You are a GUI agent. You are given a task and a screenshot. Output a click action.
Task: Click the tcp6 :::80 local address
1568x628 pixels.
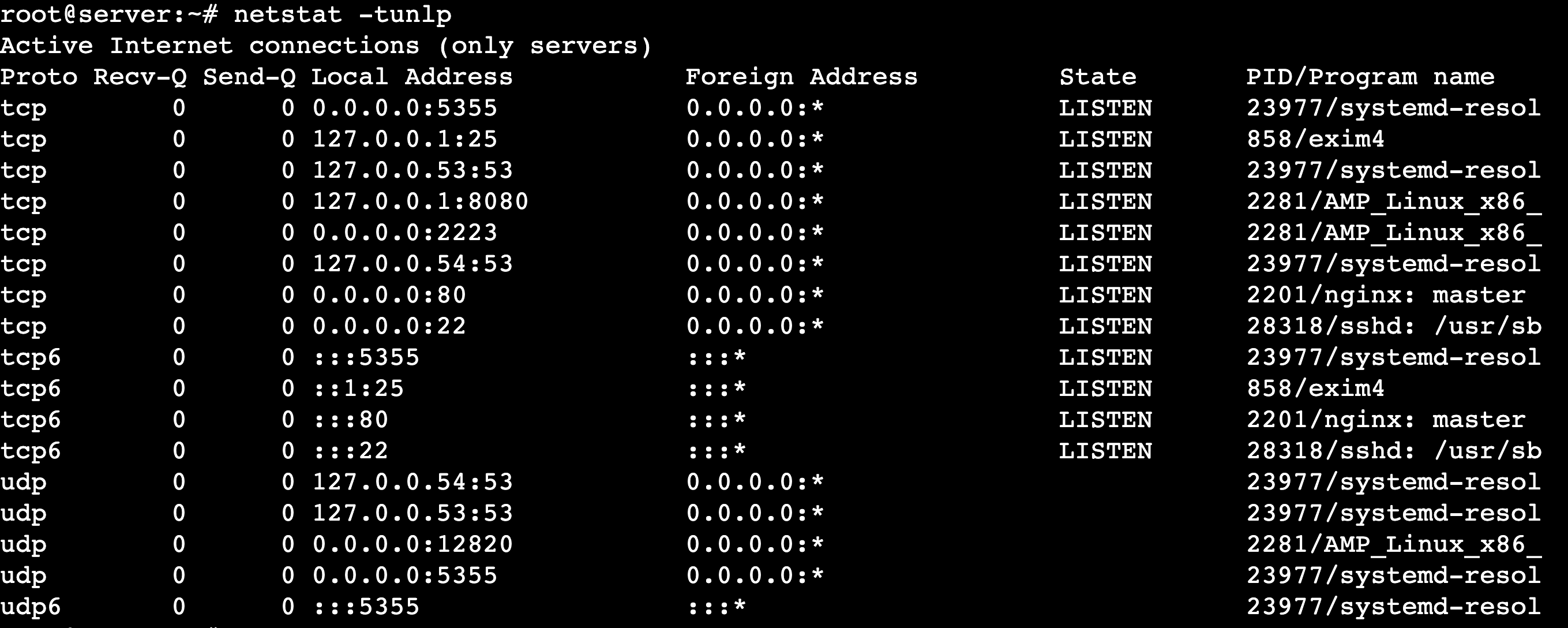pyautogui.click(x=351, y=420)
